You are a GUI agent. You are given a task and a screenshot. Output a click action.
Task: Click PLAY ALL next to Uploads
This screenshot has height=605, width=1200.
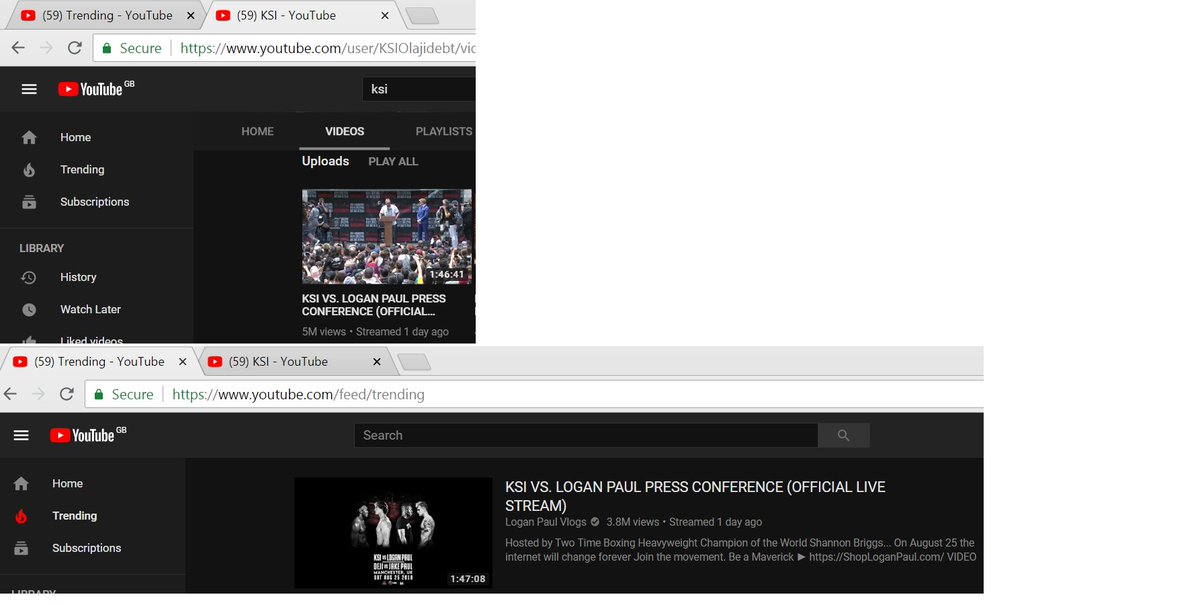coord(393,161)
